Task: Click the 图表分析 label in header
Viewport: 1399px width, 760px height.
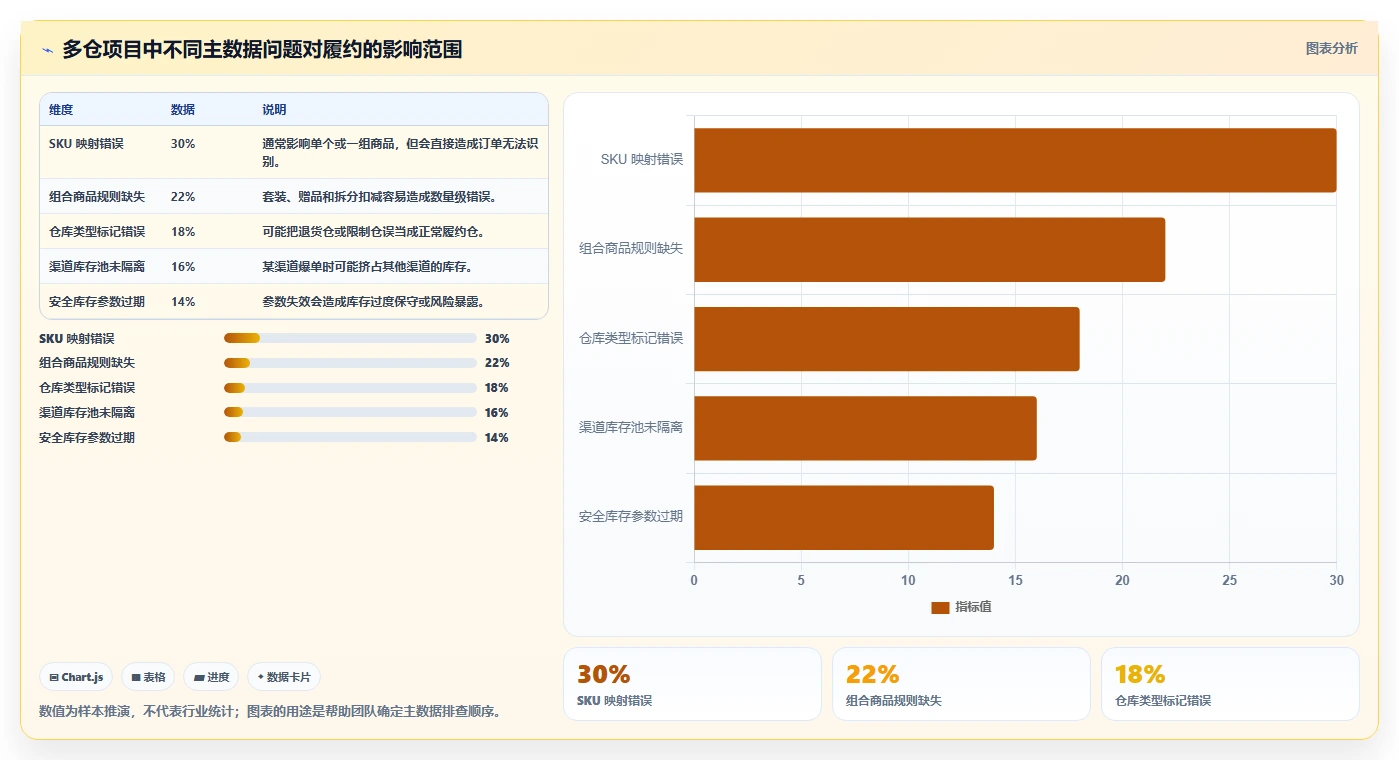Action: point(1331,48)
